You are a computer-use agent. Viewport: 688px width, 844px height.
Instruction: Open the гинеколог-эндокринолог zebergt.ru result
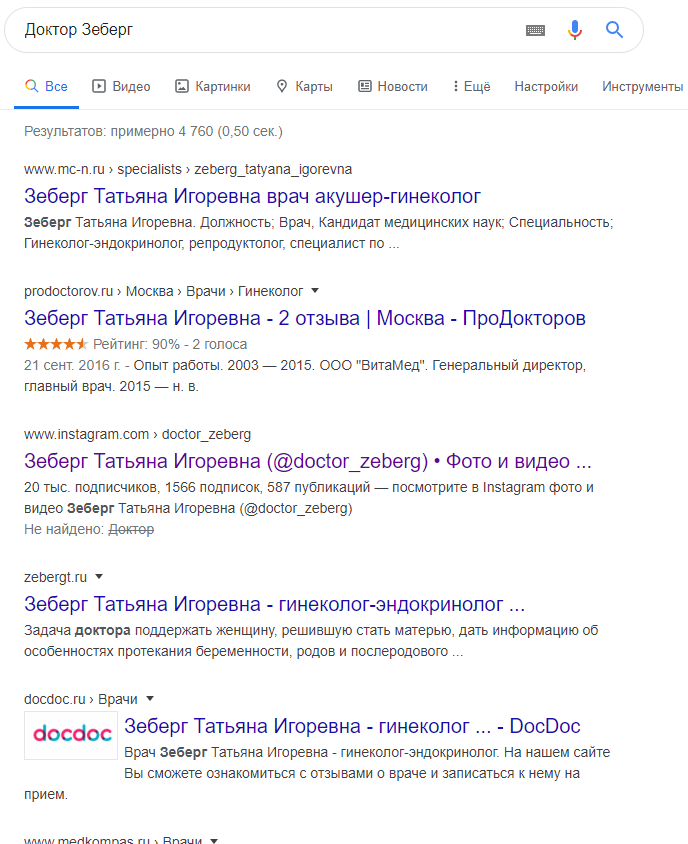[x=275, y=604]
